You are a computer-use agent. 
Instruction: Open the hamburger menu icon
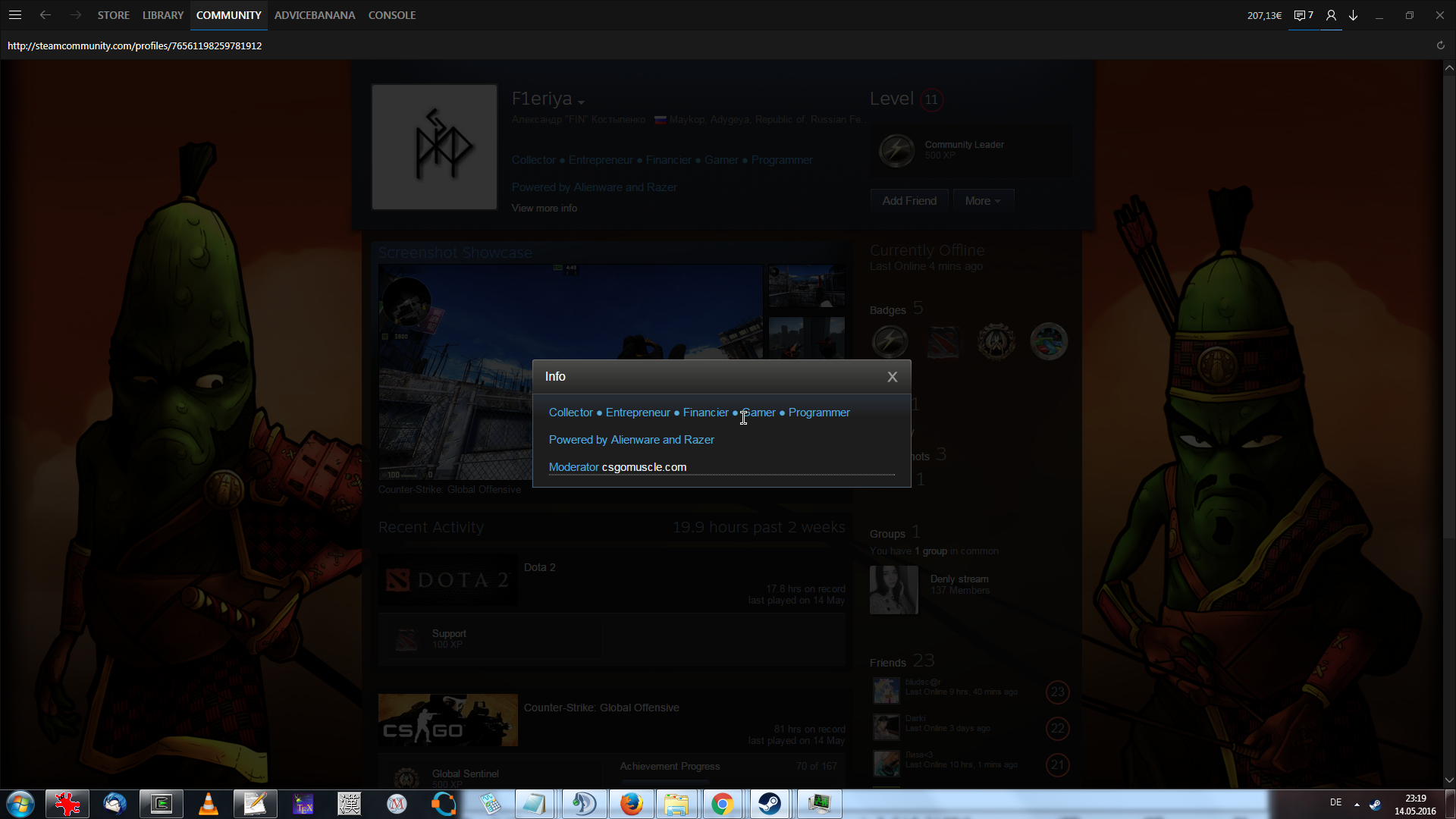pos(15,15)
